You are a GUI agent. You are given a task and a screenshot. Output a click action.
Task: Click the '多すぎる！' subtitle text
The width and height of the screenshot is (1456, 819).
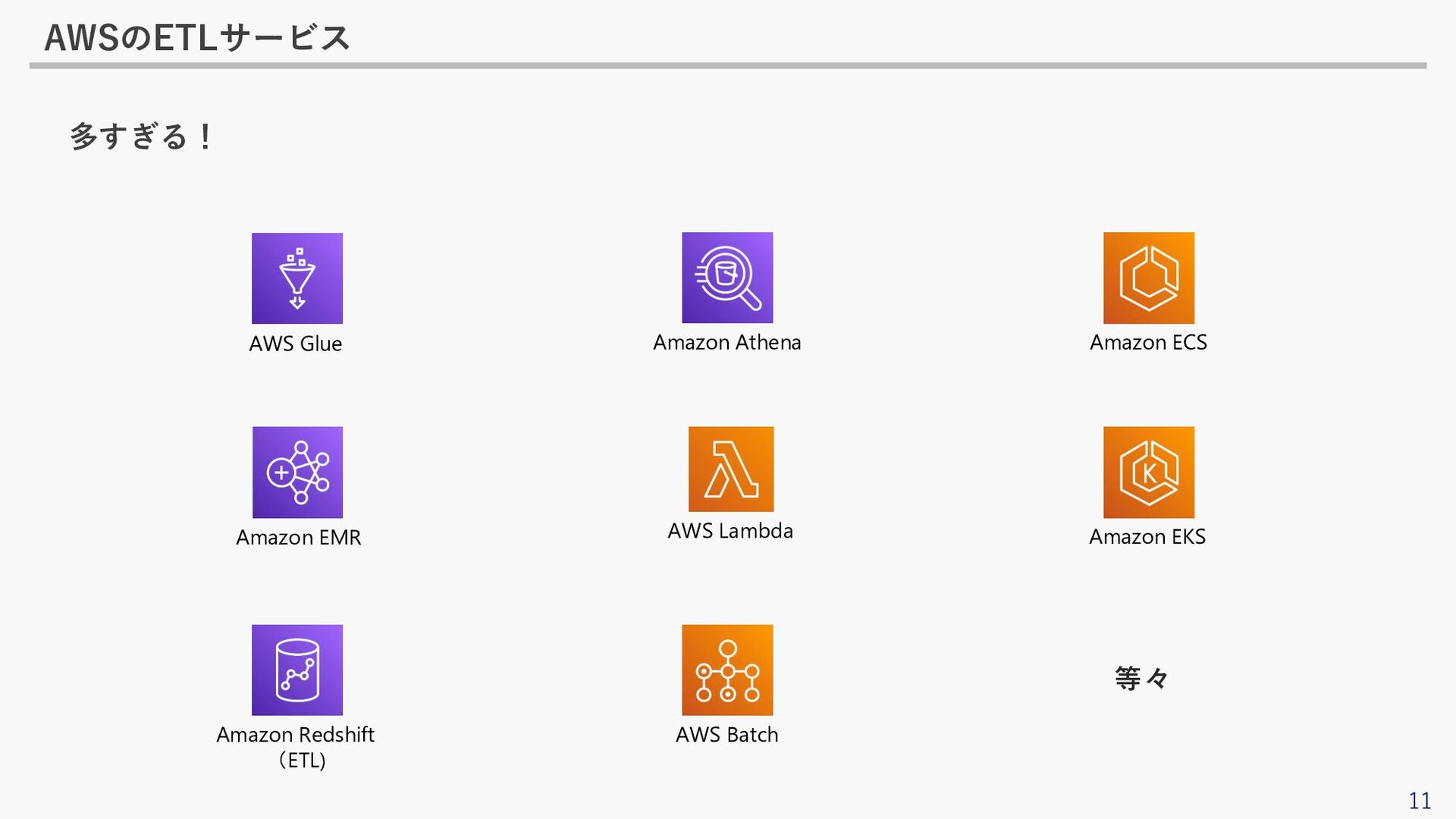[x=143, y=136]
